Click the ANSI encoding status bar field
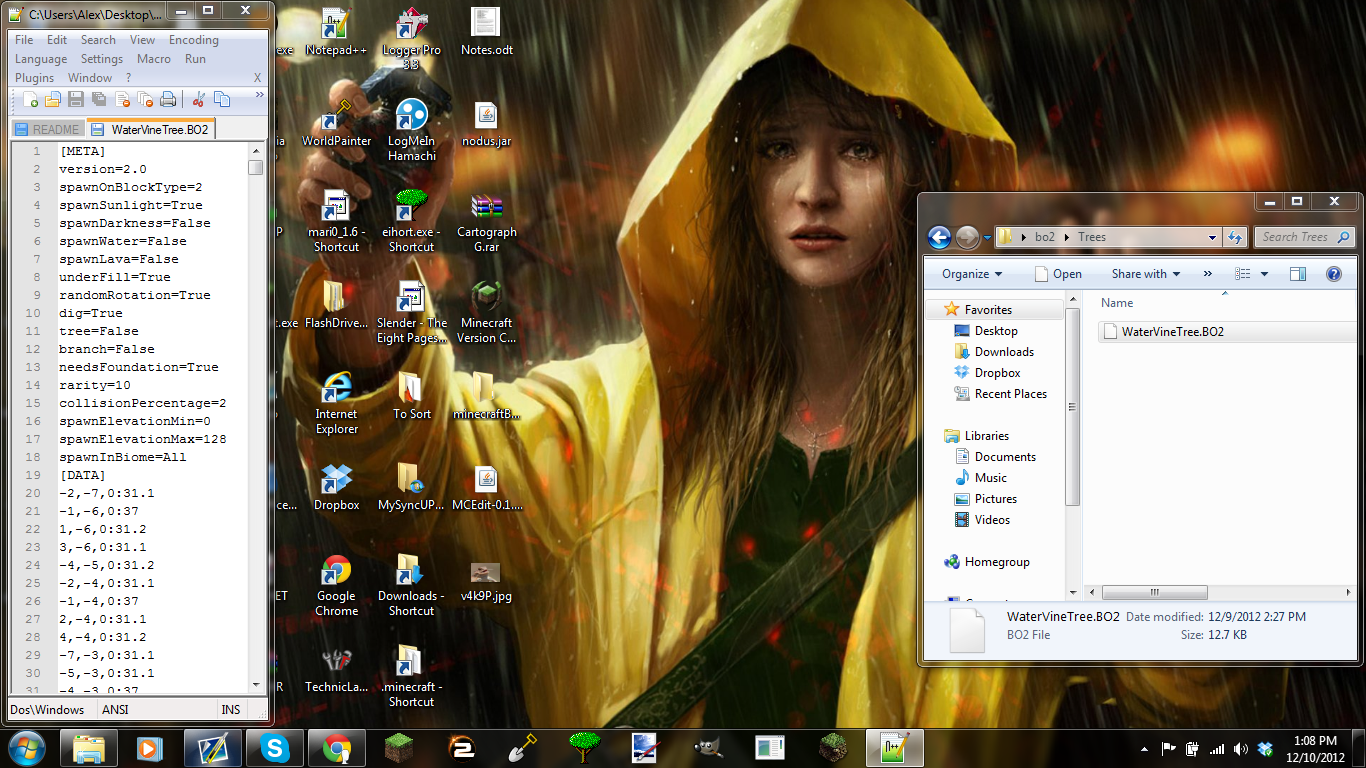The height and width of the screenshot is (768, 1366). [x=115, y=709]
